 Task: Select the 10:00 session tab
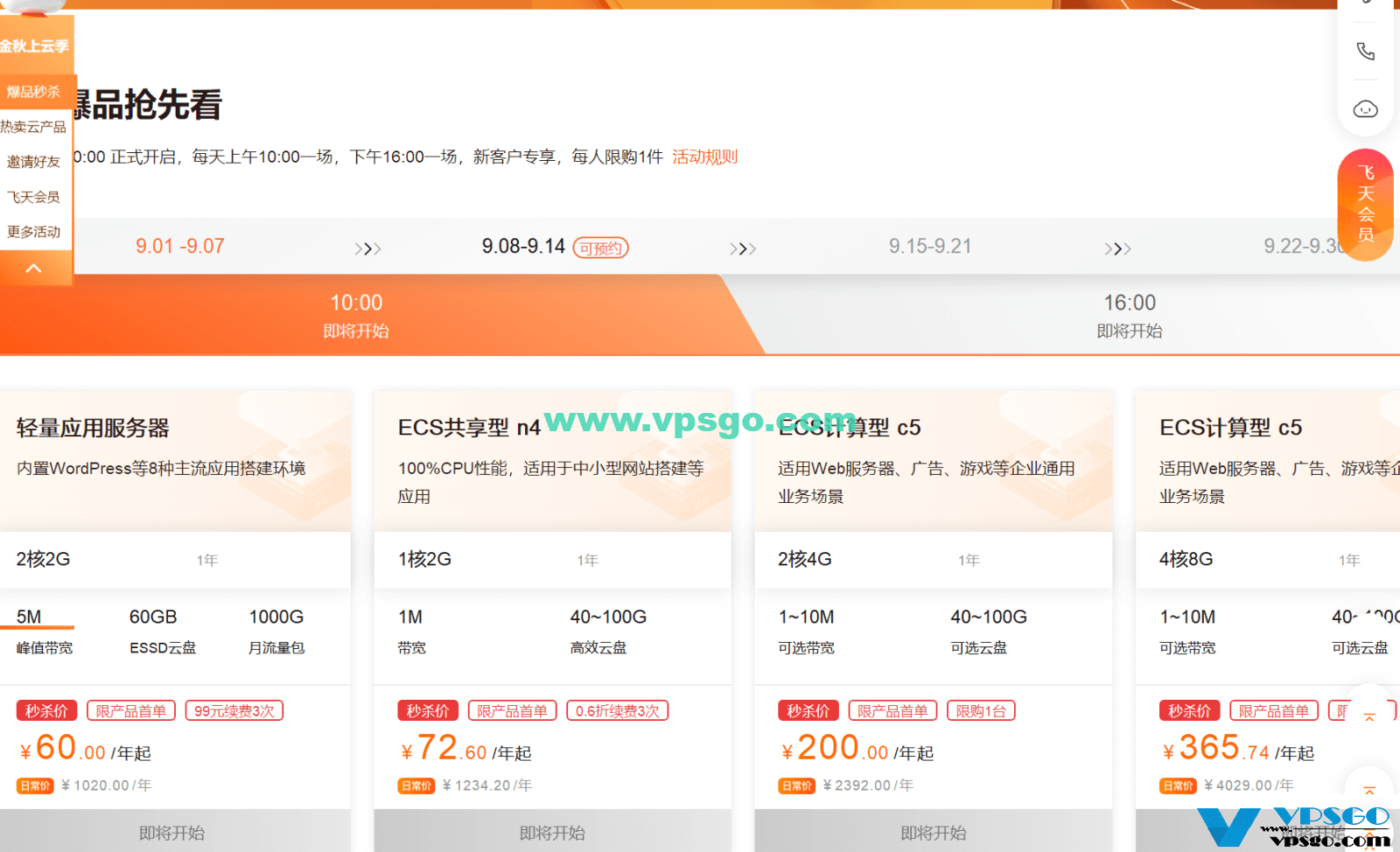click(x=356, y=315)
